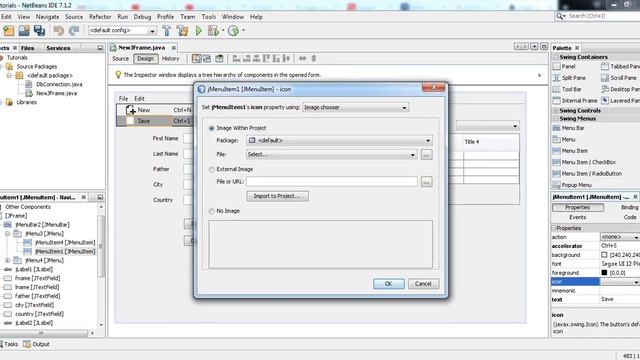640x360 pixels.
Task: Switch to the Source tab
Action: [x=120, y=59]
